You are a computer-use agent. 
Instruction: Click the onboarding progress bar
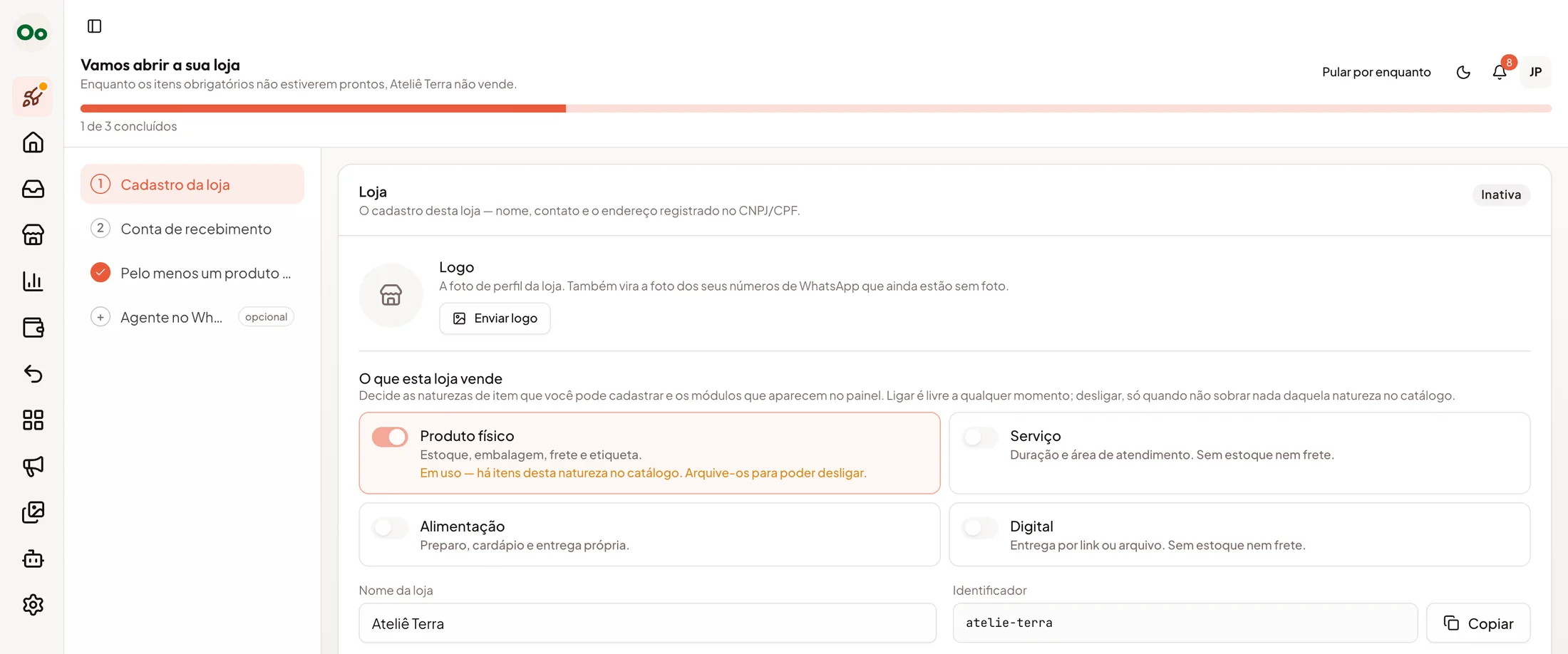(816, 108)
